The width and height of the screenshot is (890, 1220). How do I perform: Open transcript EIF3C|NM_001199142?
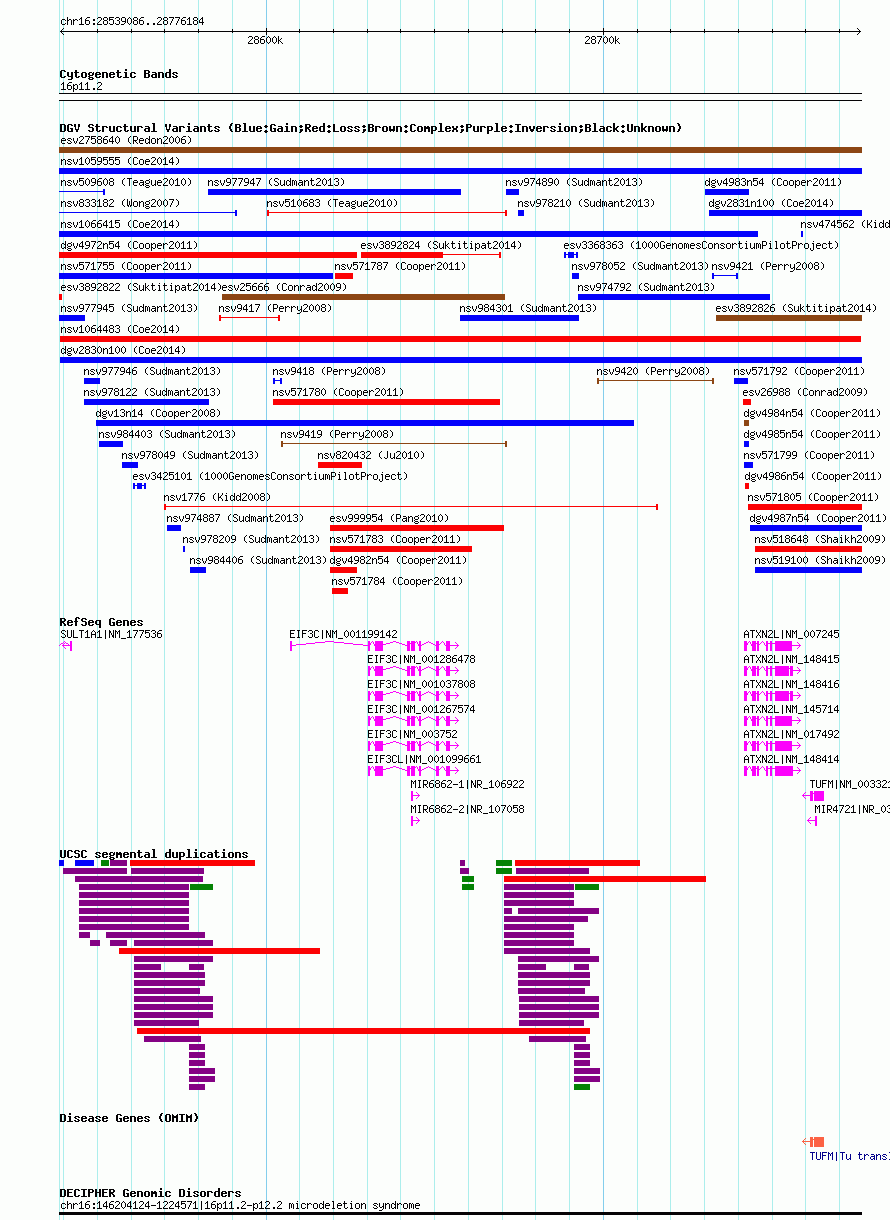tap(343, 634)
